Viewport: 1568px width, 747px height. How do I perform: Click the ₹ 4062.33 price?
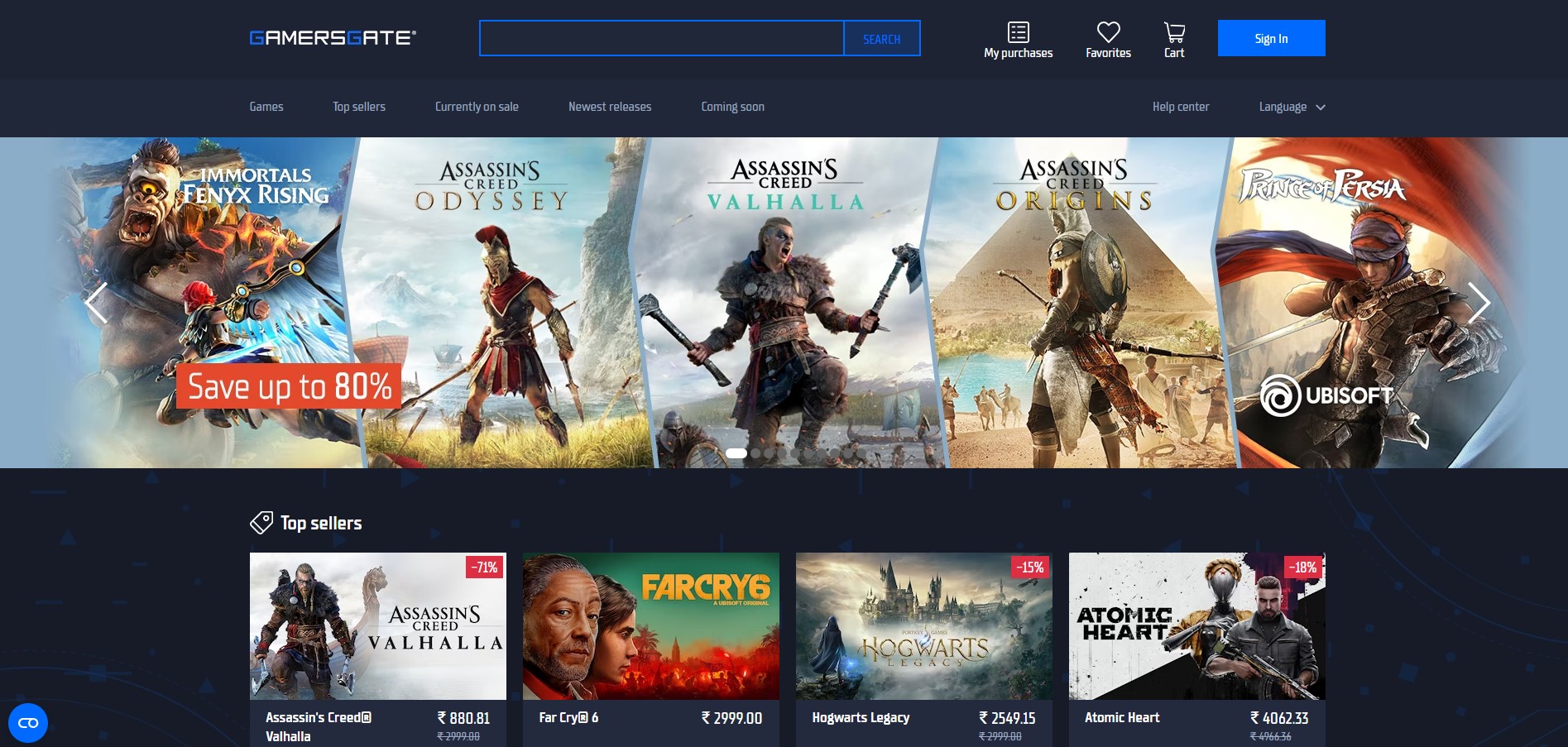click(x=1279, y=718)
